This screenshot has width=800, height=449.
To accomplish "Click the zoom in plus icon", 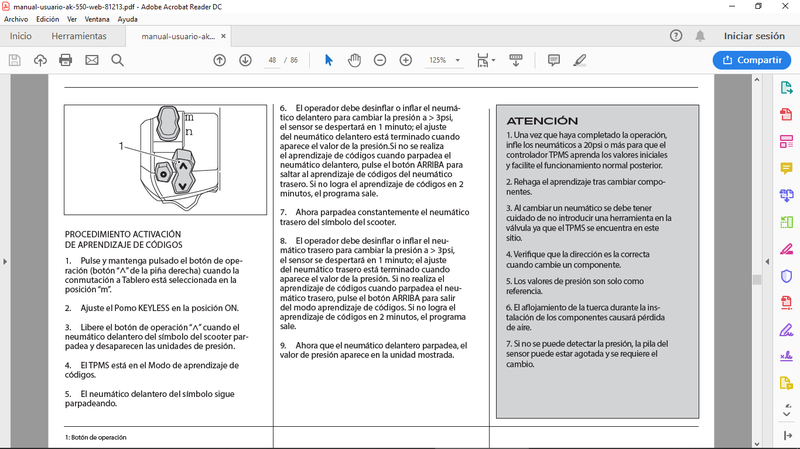I will point(406,60).
